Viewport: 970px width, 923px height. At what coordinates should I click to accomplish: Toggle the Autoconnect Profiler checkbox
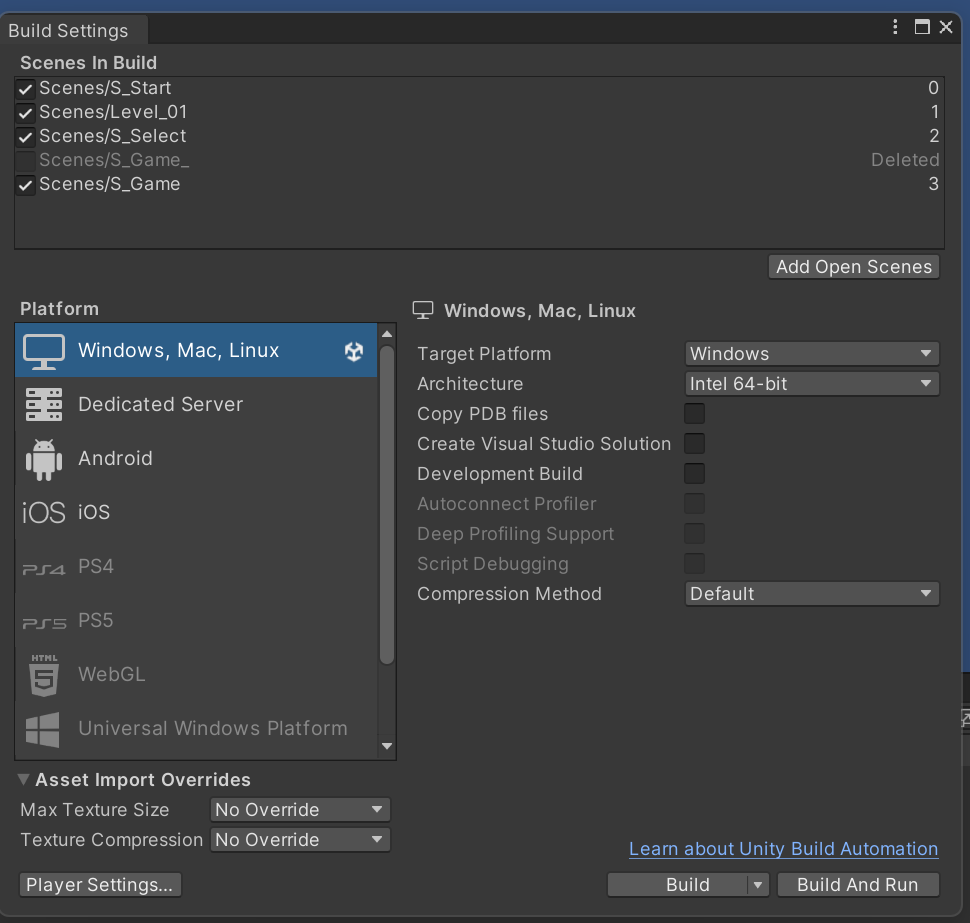pyautogui.click(x=694, y=504)
